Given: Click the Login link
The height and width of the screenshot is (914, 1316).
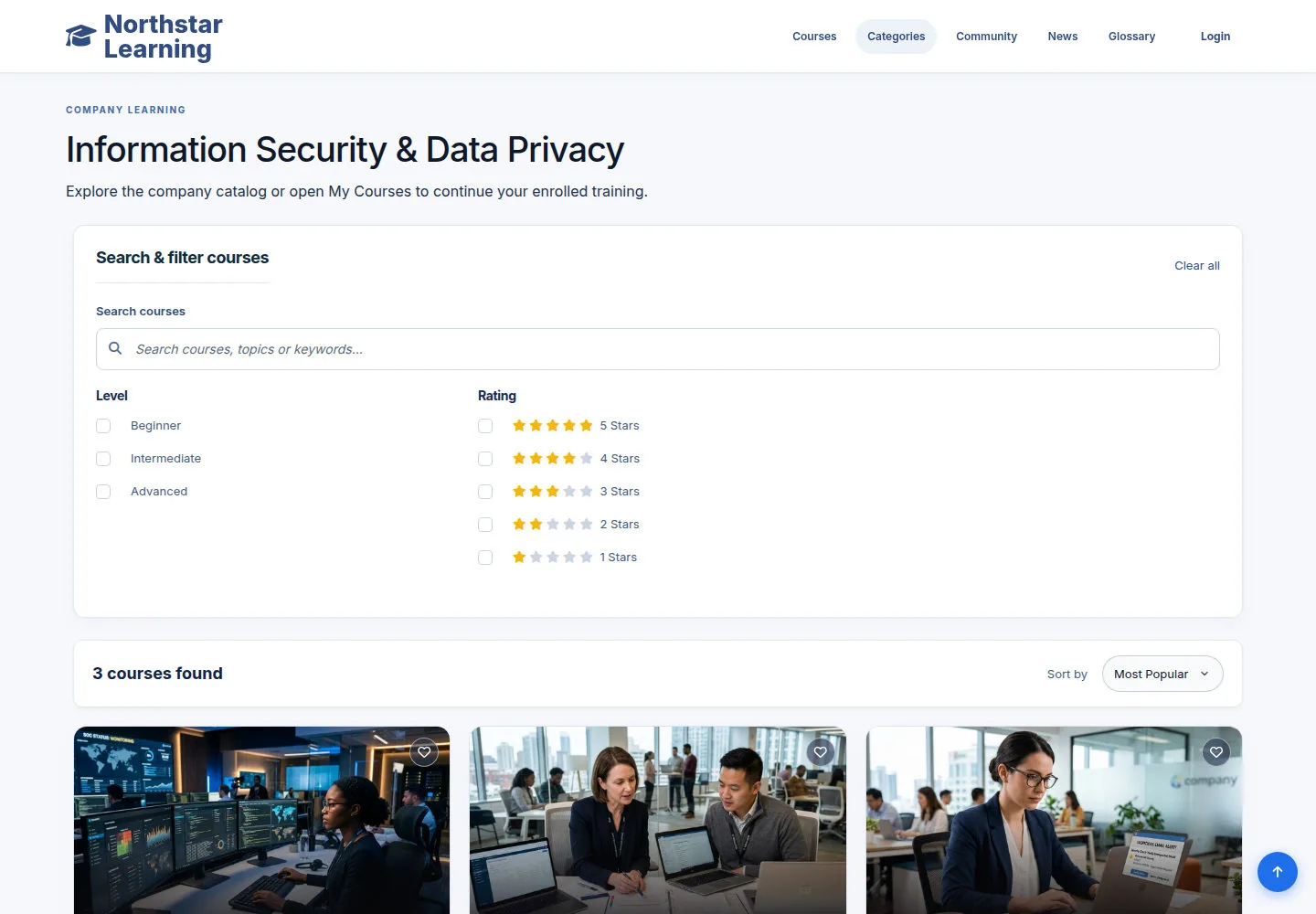Looking at the screenshot, I should [1215, 37].
